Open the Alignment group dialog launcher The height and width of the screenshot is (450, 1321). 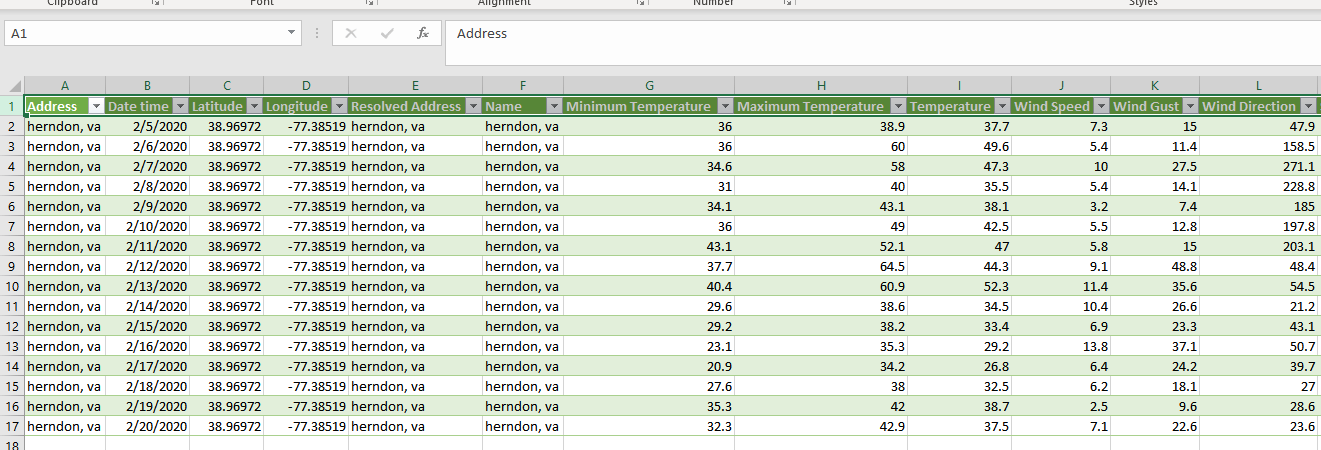pos(641,3)
